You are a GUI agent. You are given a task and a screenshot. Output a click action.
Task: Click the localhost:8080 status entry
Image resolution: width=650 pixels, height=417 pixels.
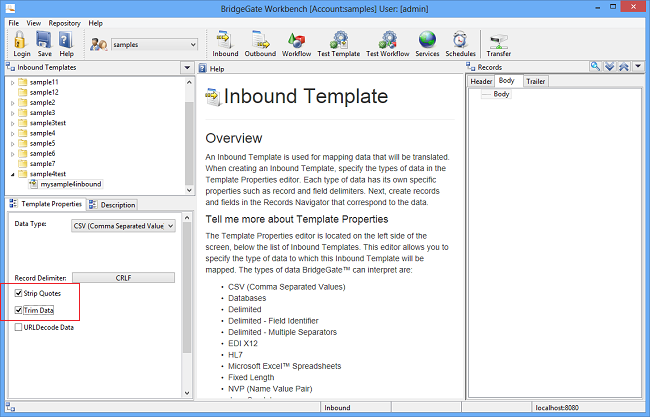556,408
